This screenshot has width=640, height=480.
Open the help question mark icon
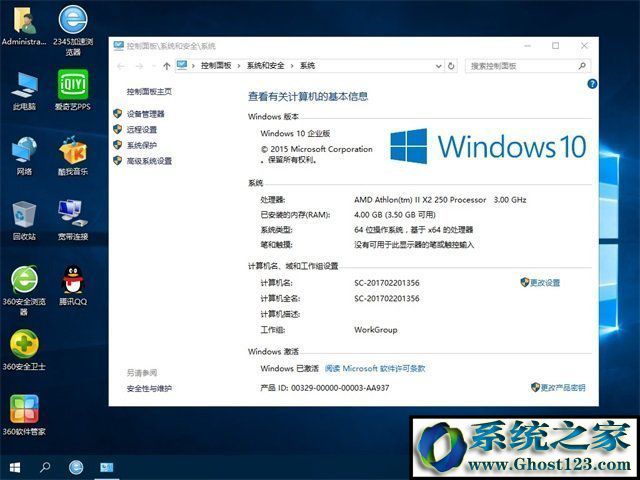point(592,84)
